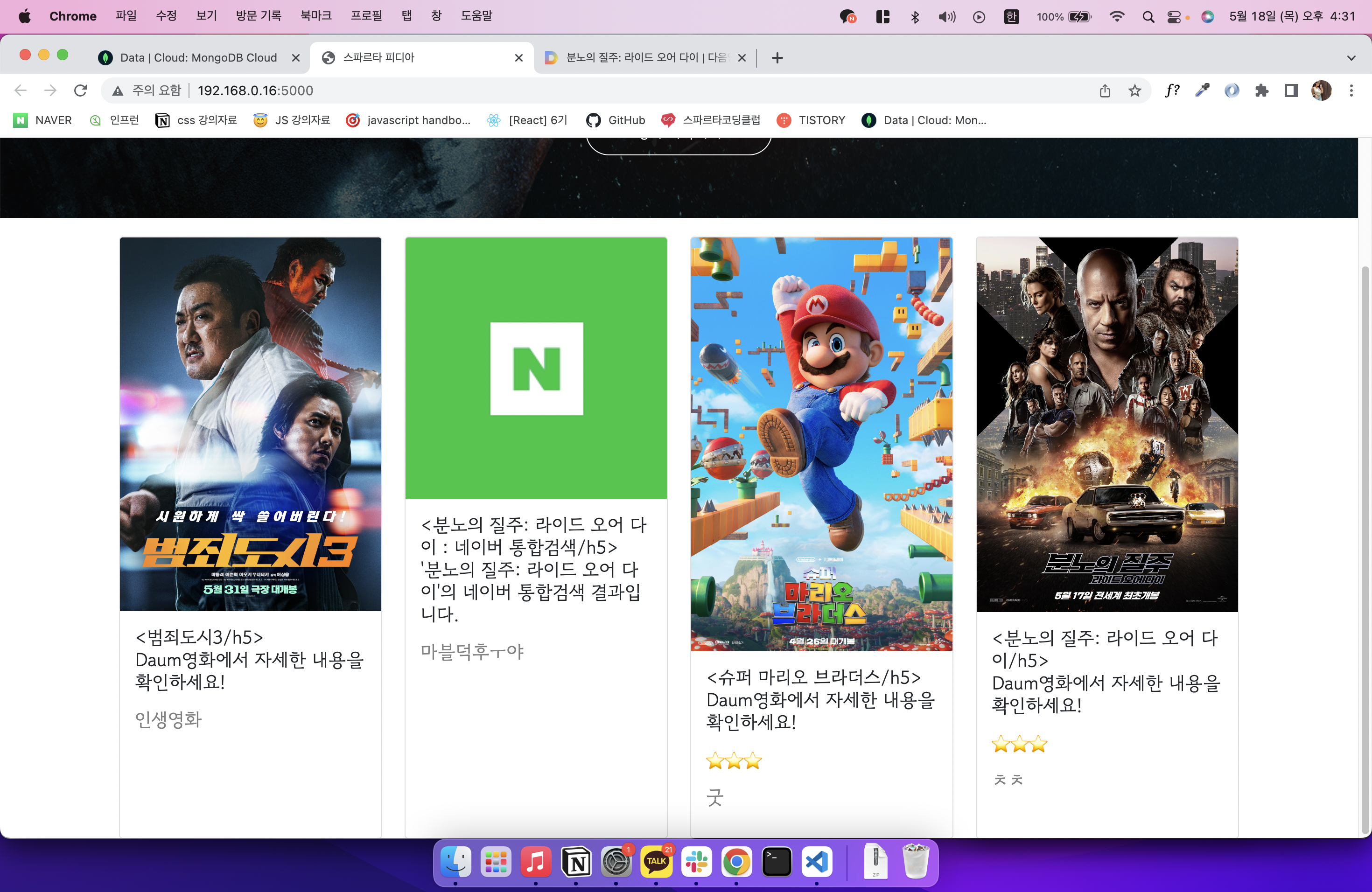The image size is (1372, 892).
Task: Open the NAVER bookmark
Action: click(x=43, y=120)
